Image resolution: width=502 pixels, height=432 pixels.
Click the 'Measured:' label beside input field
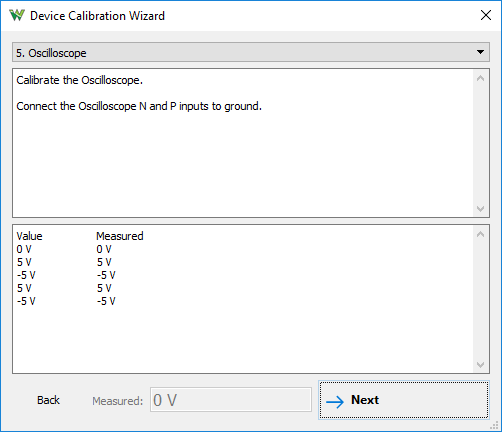point(117,401)
